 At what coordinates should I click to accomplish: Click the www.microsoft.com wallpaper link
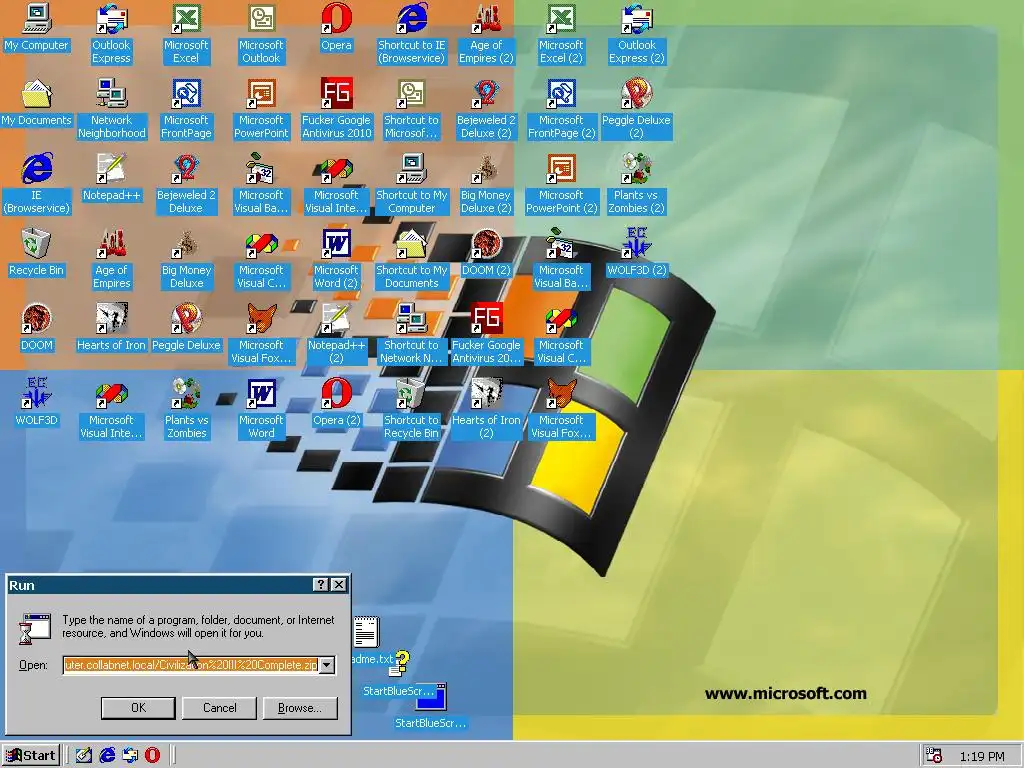point(786,694)
